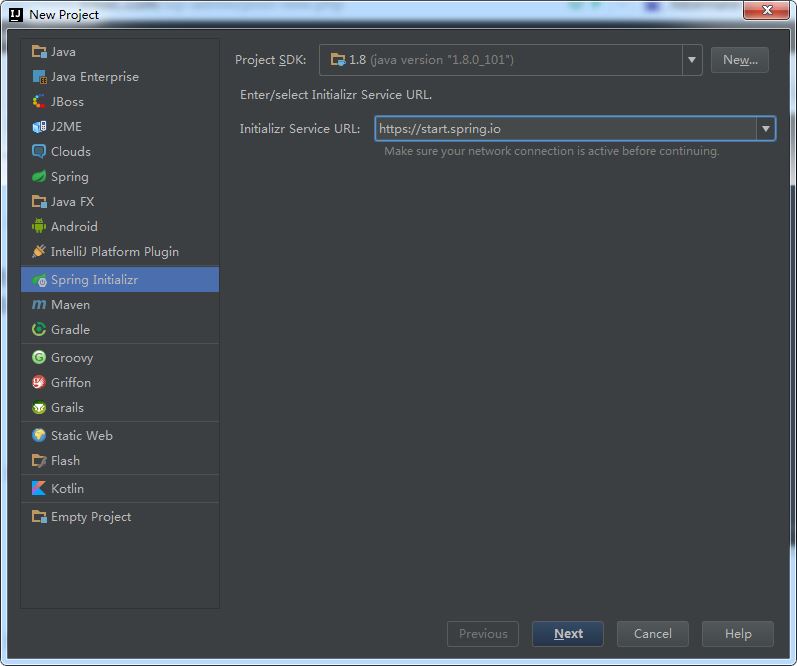The height and width of the screenshot is (666, 797).
Task: Select the "Groovy" label
Action: point(72,358)
